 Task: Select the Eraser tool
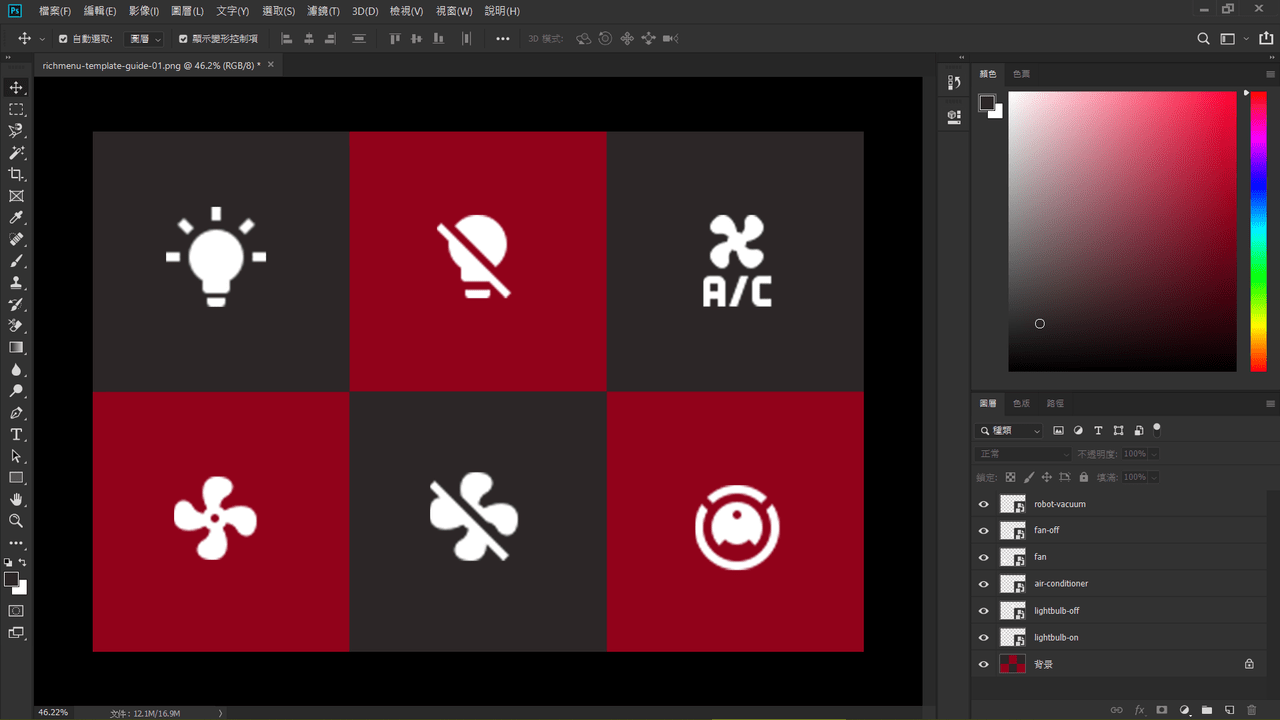tap(16, 326)
